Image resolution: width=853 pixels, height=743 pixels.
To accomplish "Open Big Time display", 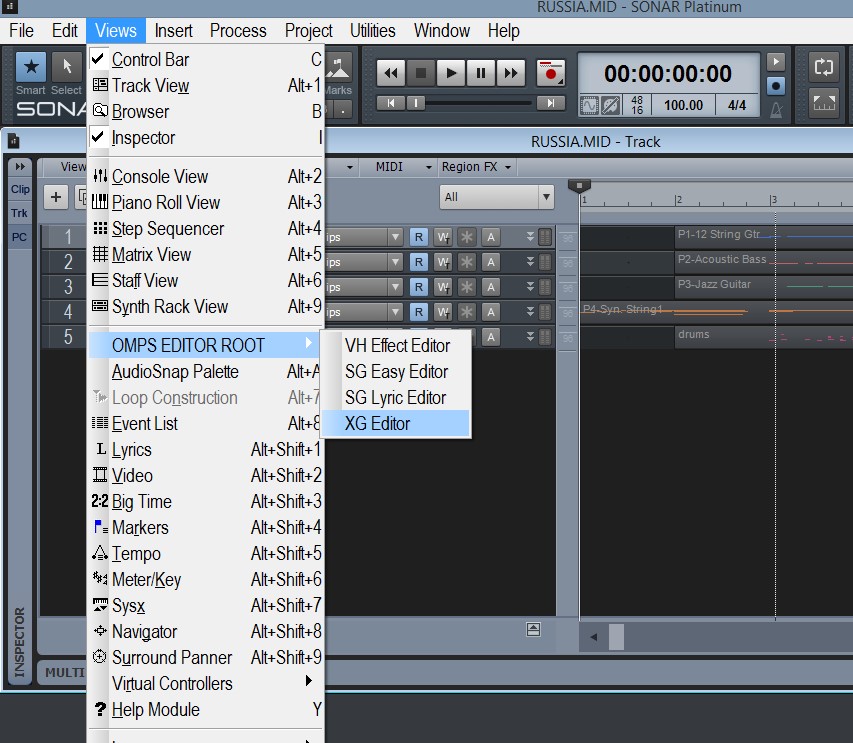I will coord(206,501).
